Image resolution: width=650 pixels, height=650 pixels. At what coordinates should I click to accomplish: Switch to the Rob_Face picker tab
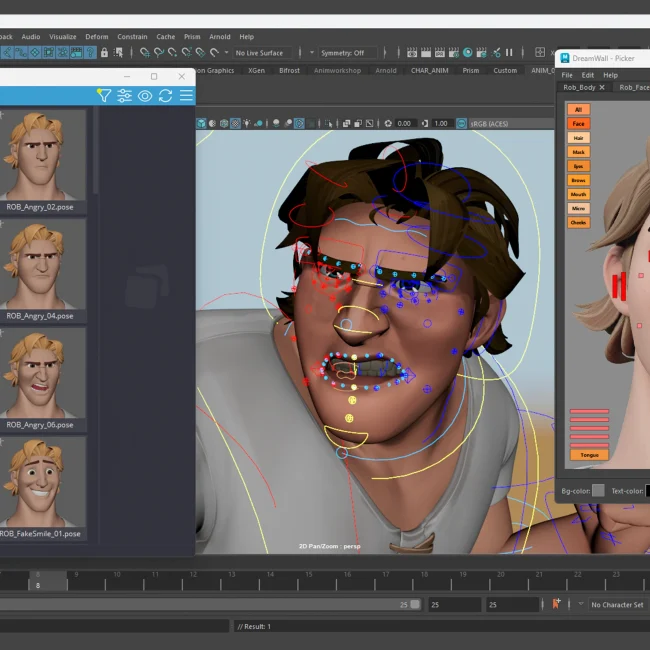point(634,87)
